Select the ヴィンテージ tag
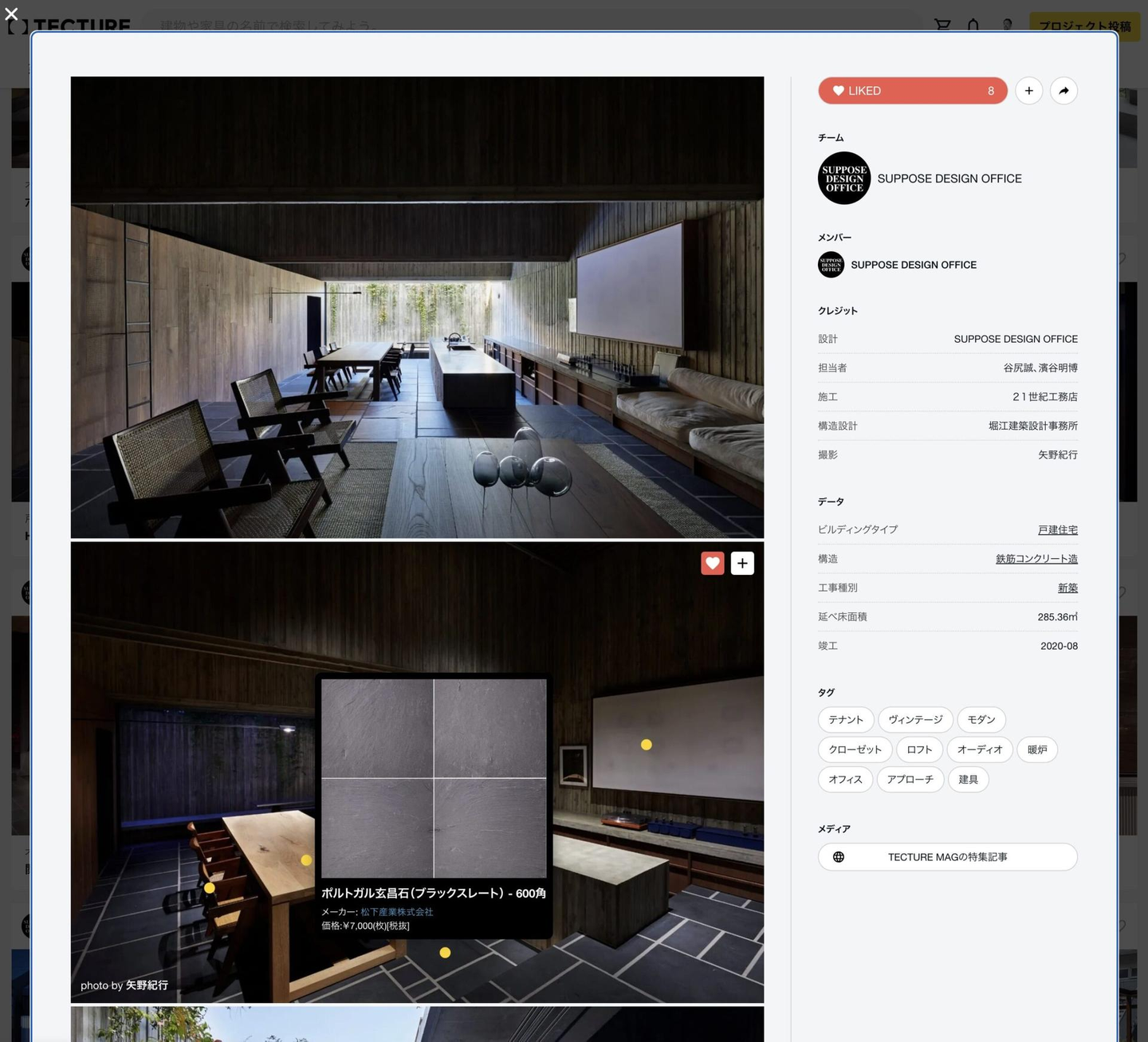This screenshot has width=1148, height=1042. pyautogui.click(x=915, y=720)
